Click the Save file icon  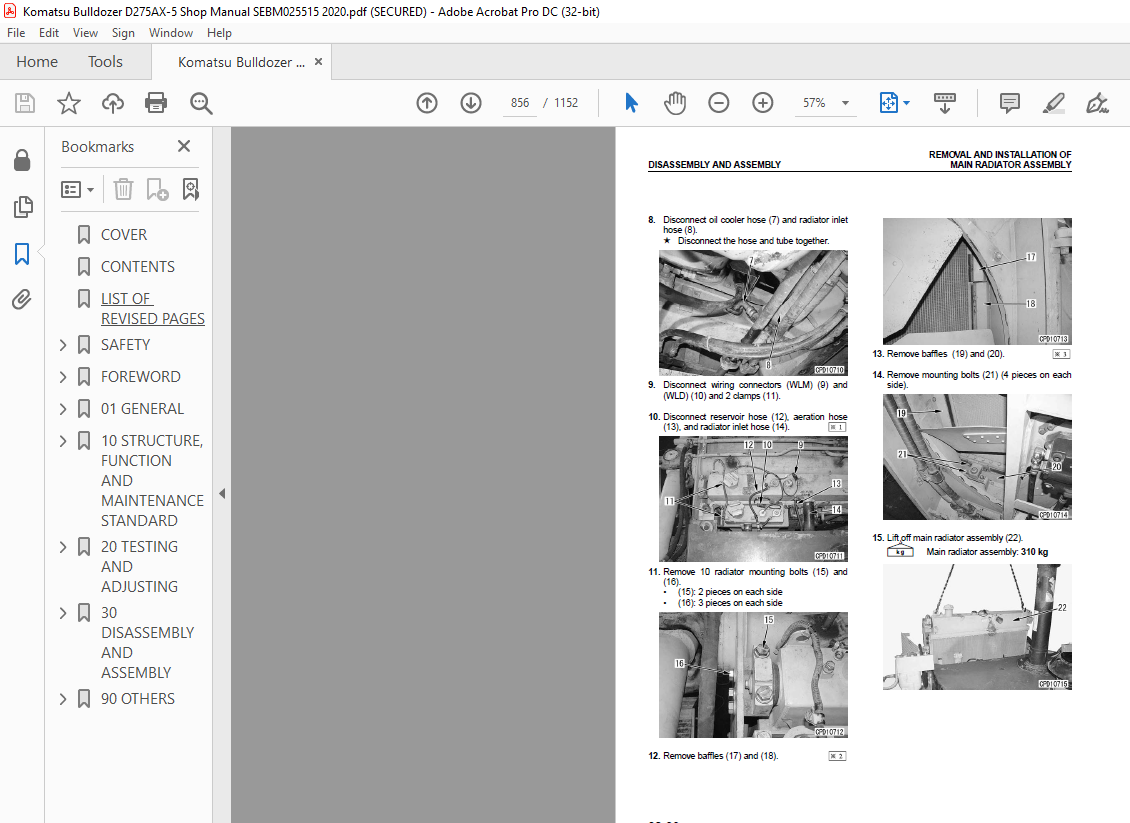coord(25,103)
